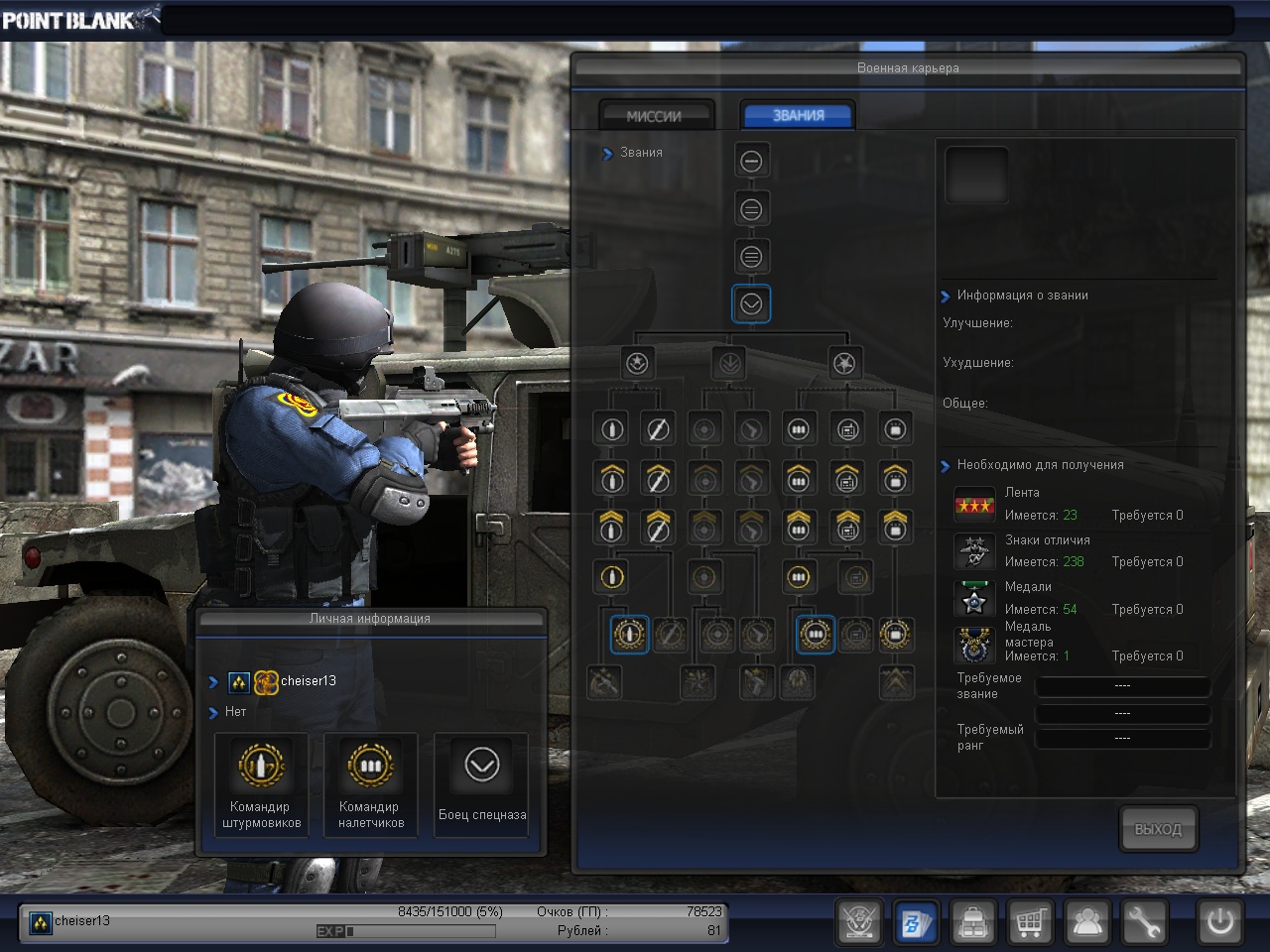Screen dimensions: 1270x952
Task: Click the arrow beside 'Необходимо для получения'
Action: (945, 465)
